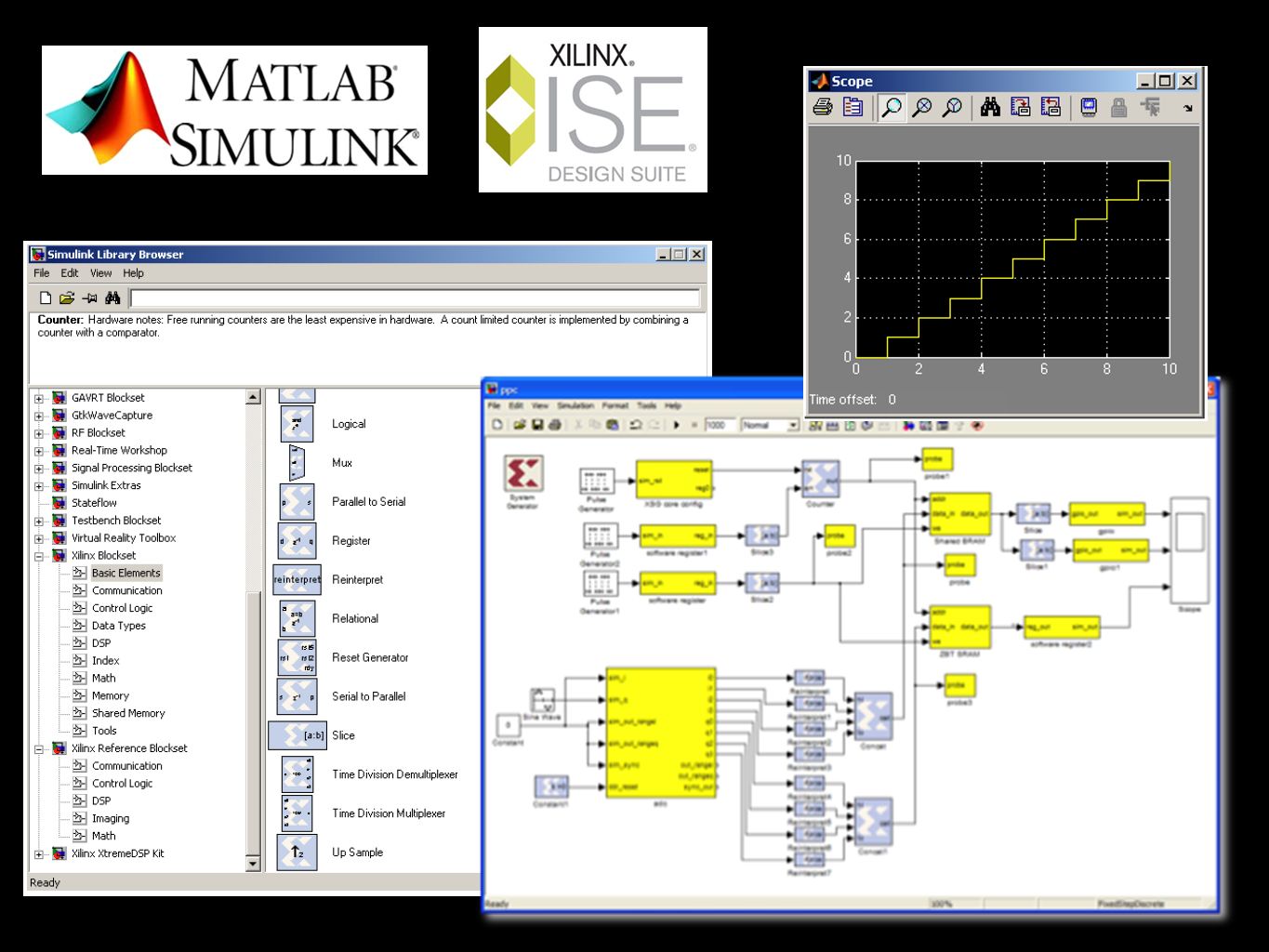Select the Sine Wave block in ppc
1269x952 pixels.
pos(542,698)
